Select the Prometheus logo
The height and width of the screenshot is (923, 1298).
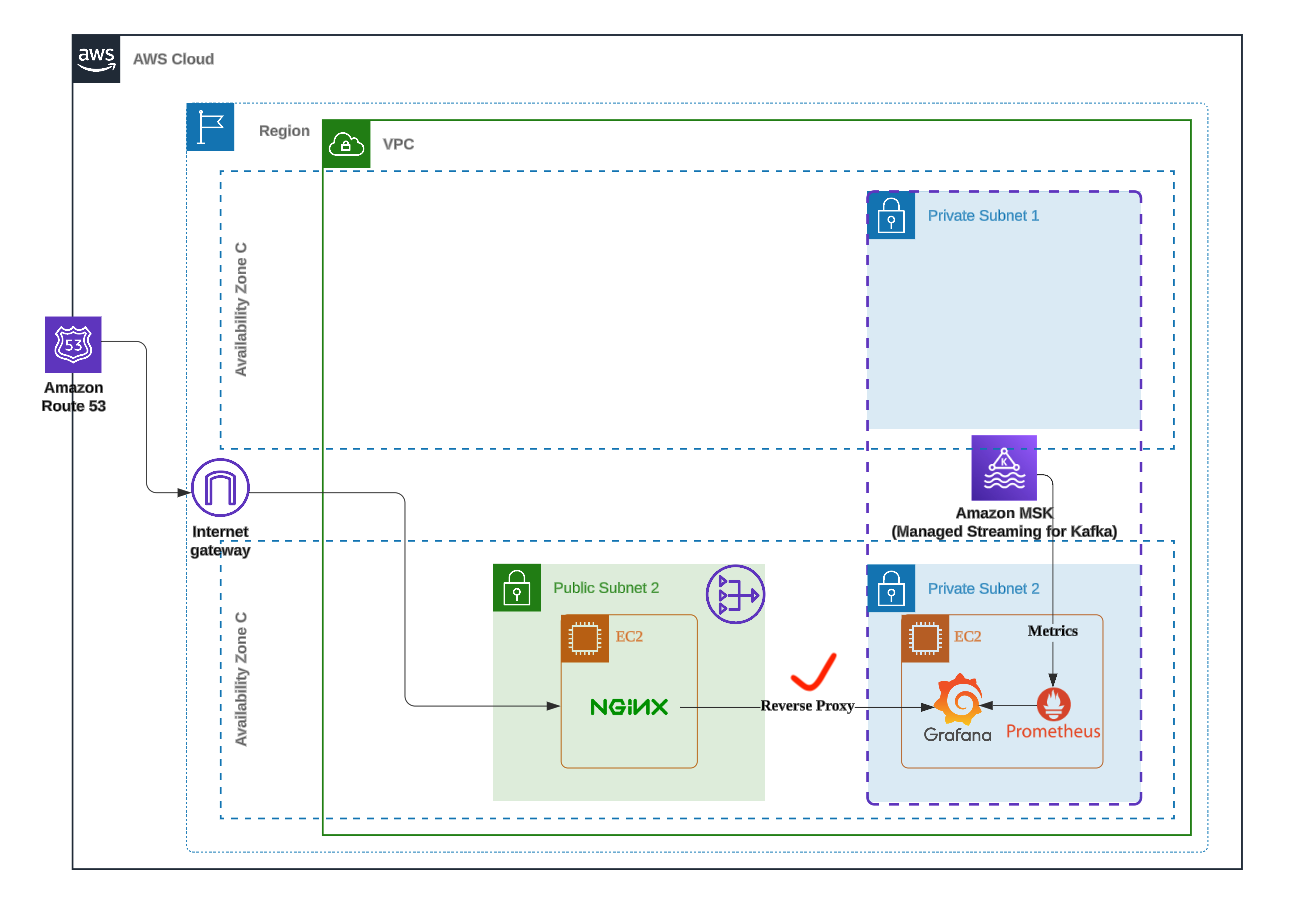[1053, 704]
